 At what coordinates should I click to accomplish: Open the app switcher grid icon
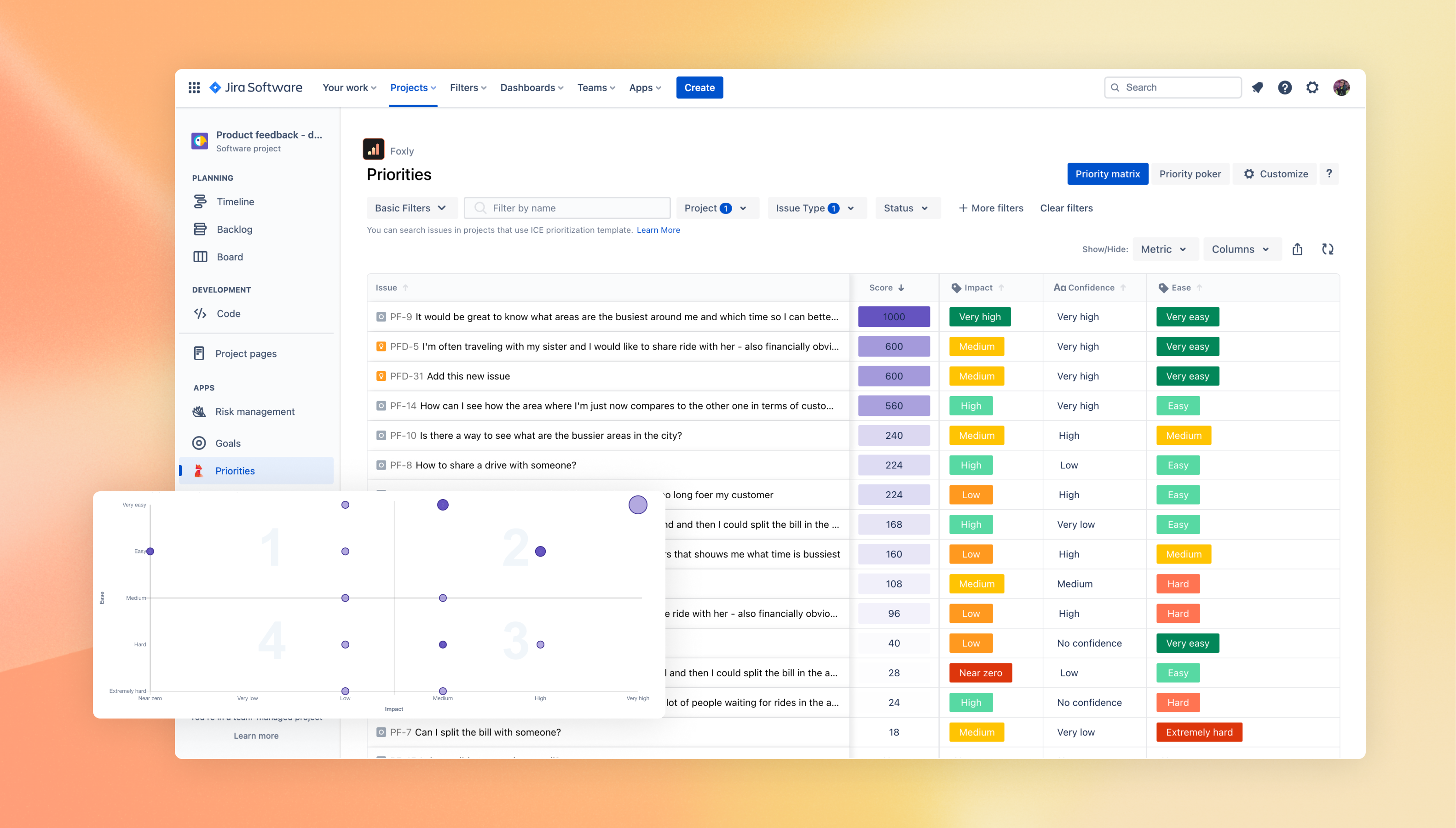194,87
